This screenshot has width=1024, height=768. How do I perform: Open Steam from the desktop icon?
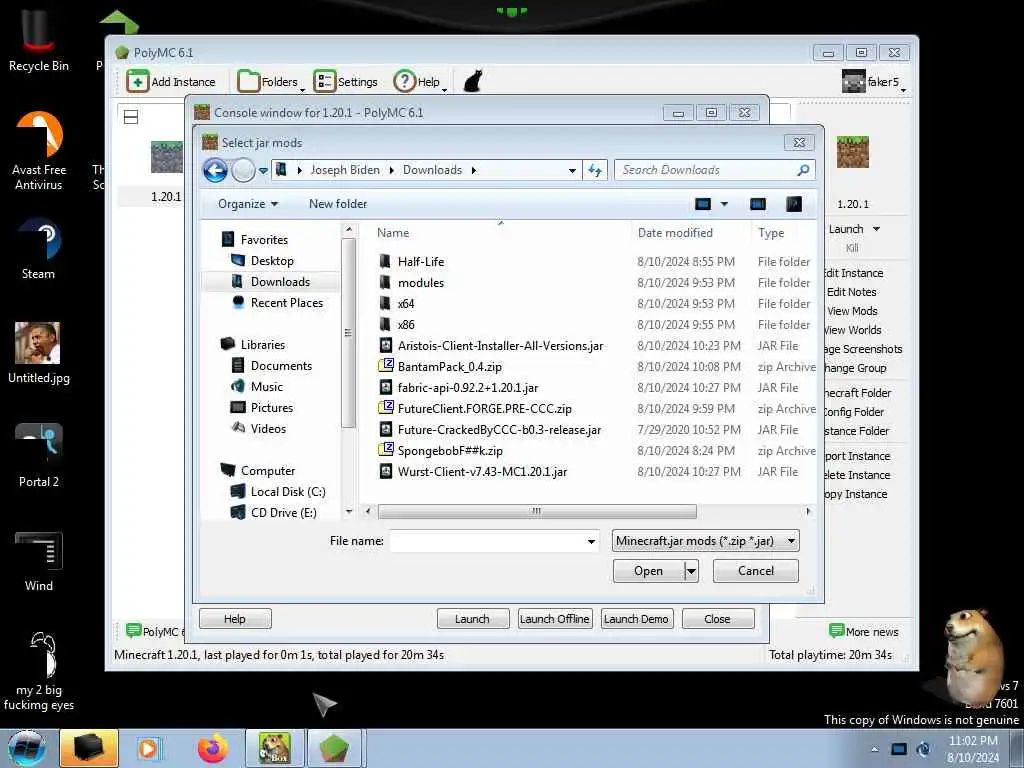coord(38,249)
